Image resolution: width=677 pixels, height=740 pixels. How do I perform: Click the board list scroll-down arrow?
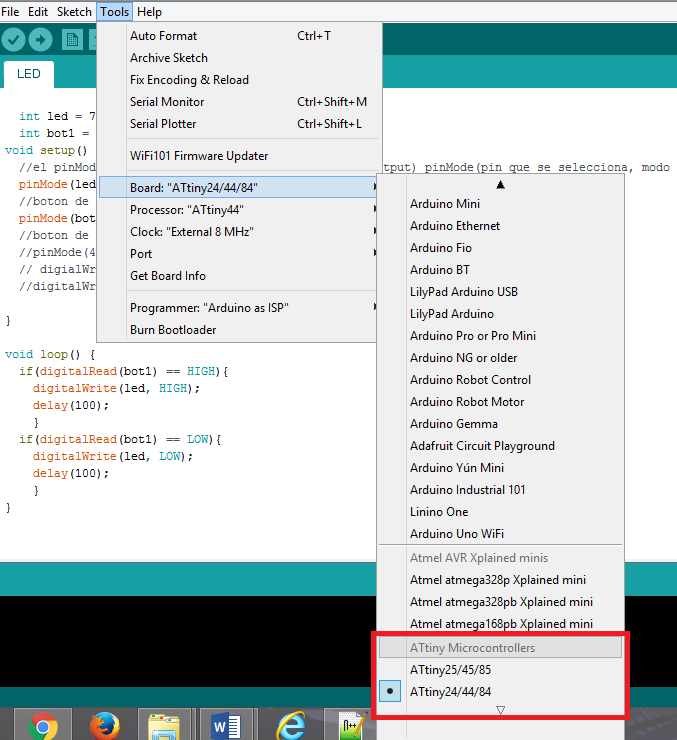point(501,710)
